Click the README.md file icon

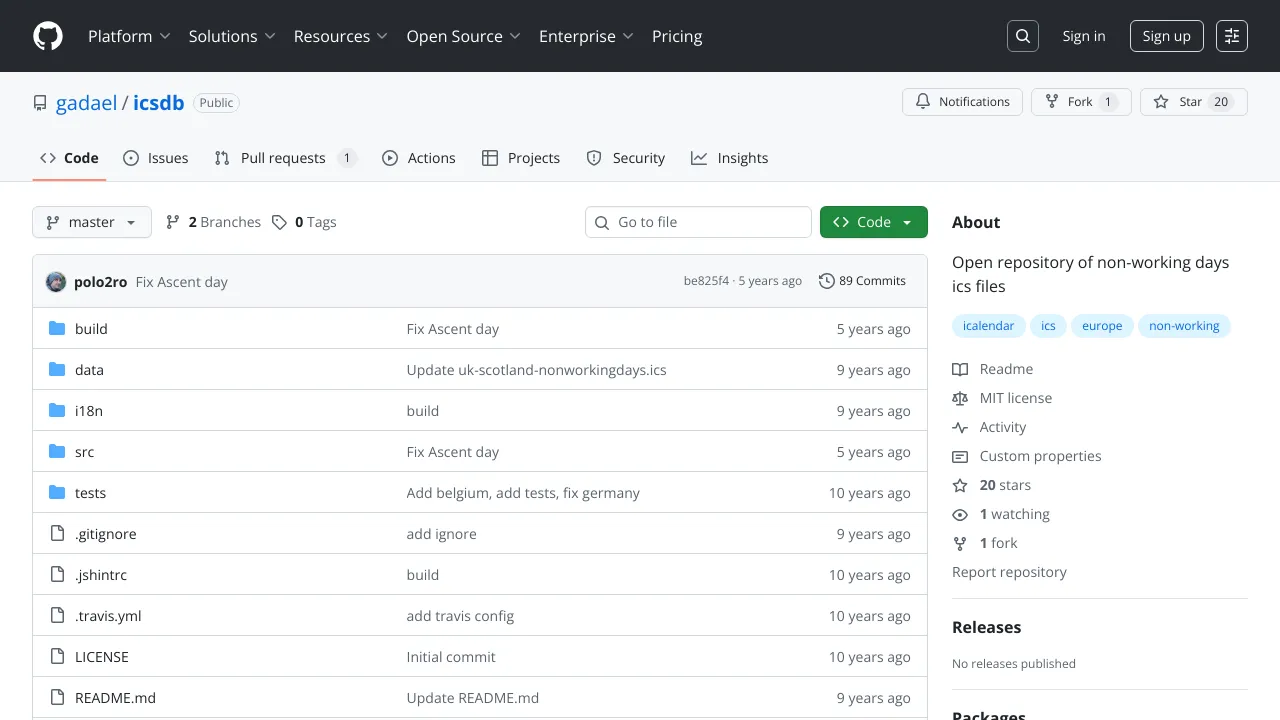tap(57, 697)
